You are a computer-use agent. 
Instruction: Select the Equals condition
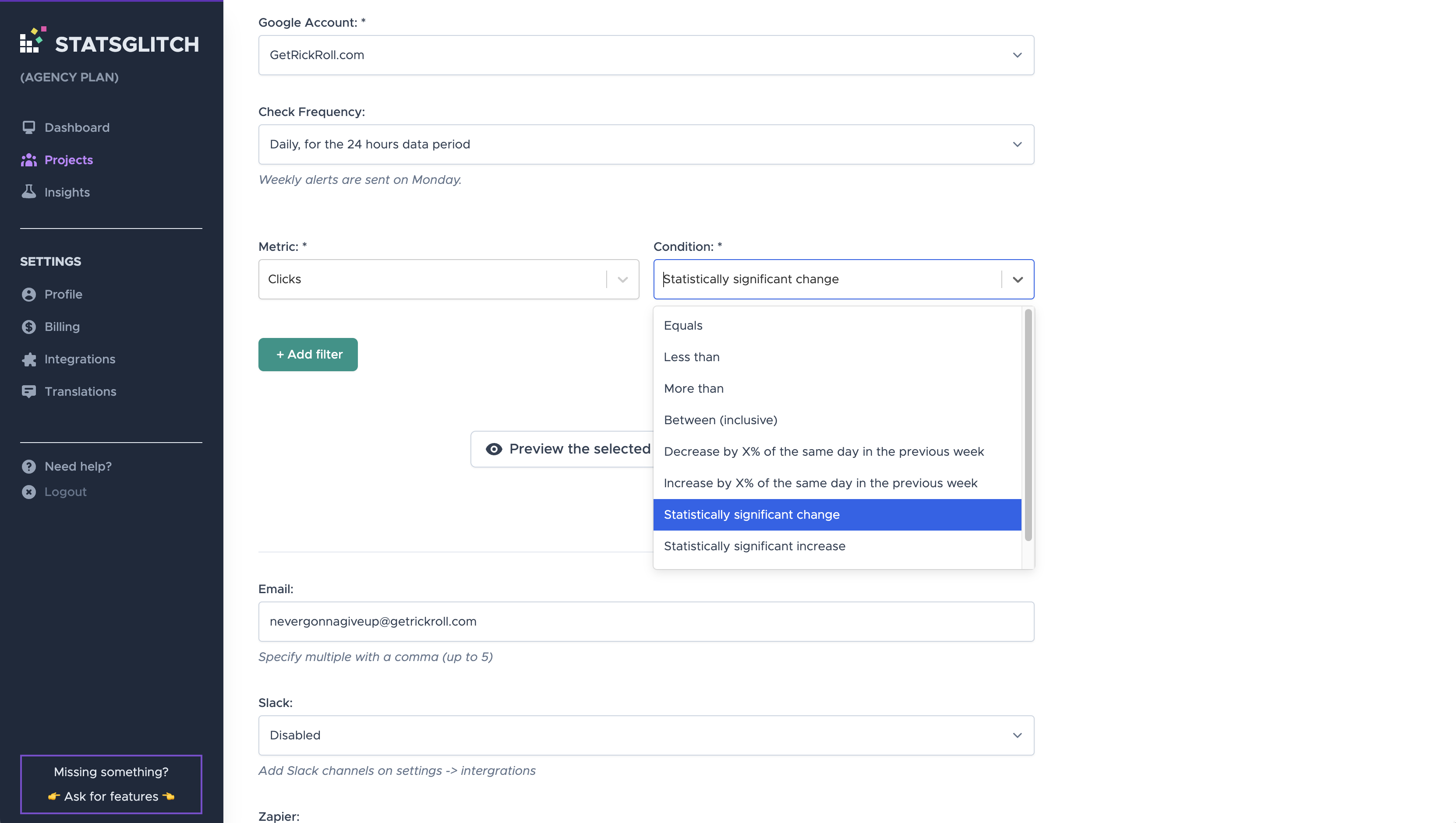(x=837, y=326)
